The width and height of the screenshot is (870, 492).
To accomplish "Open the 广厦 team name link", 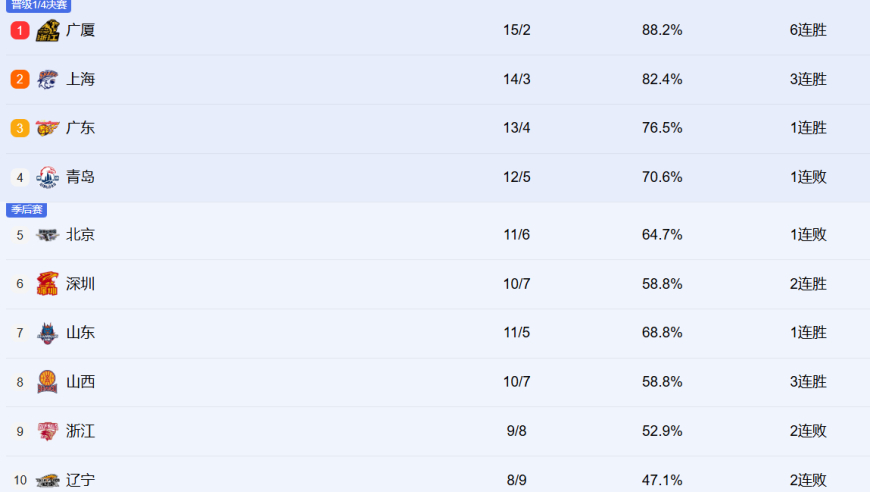I will (x=81, y=31).
